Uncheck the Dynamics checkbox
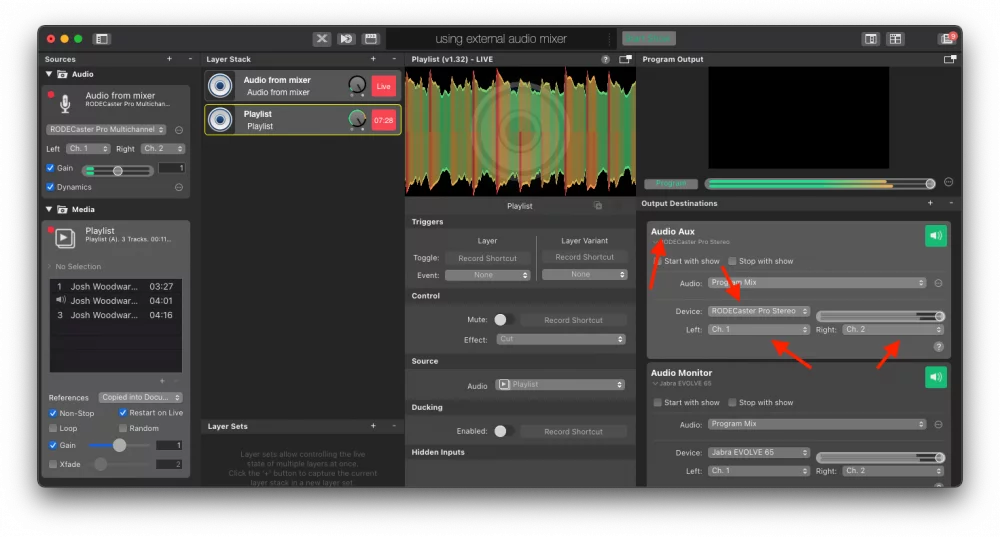The height and width of the screenshot is (537, 1000). [x=50, y=188]
